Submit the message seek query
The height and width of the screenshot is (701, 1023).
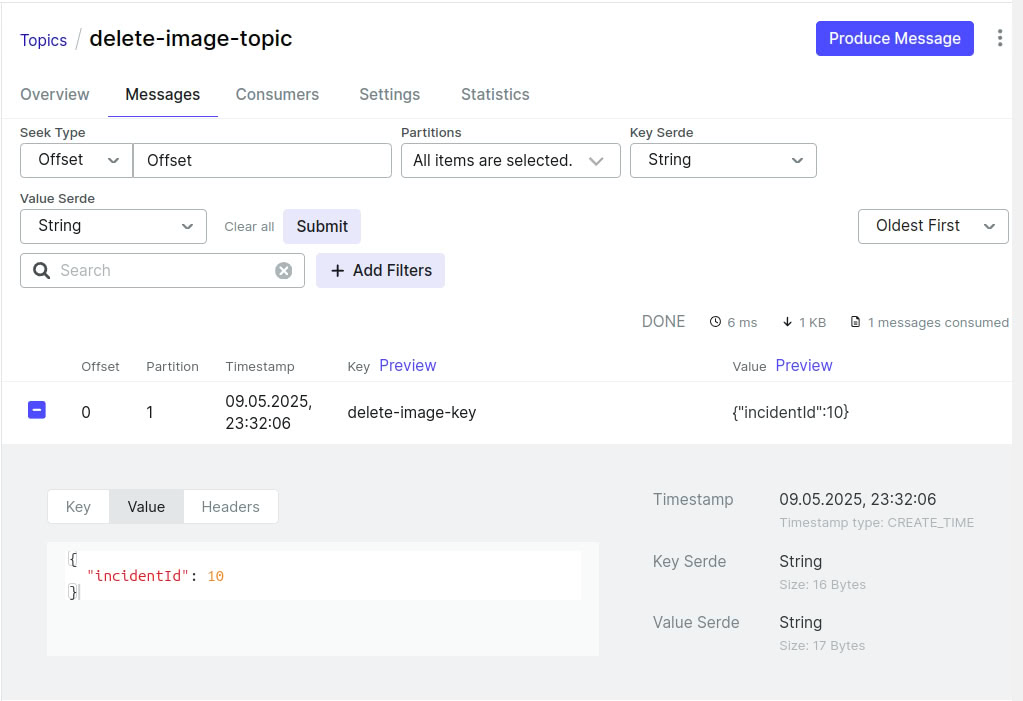(322, 226)
